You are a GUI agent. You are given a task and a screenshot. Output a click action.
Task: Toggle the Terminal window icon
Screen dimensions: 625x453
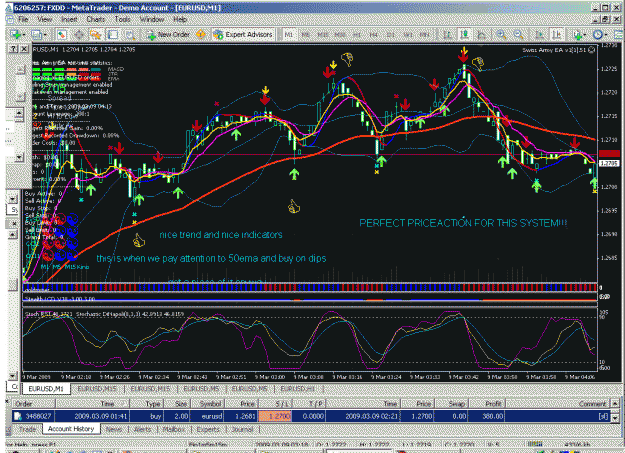(113, 35)
